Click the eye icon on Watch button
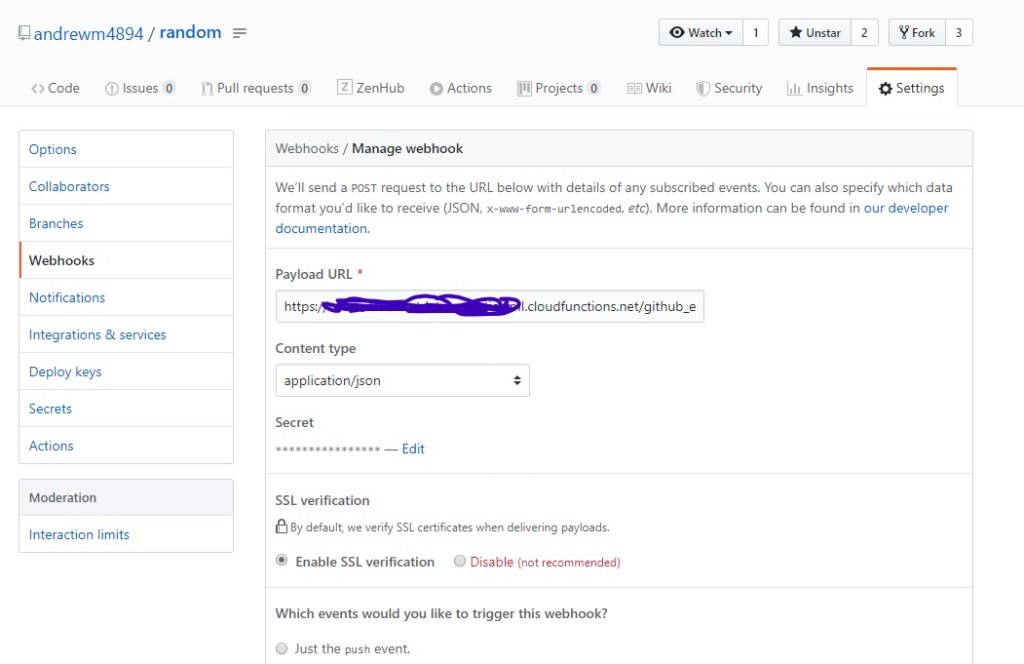 tap(677, 32)
